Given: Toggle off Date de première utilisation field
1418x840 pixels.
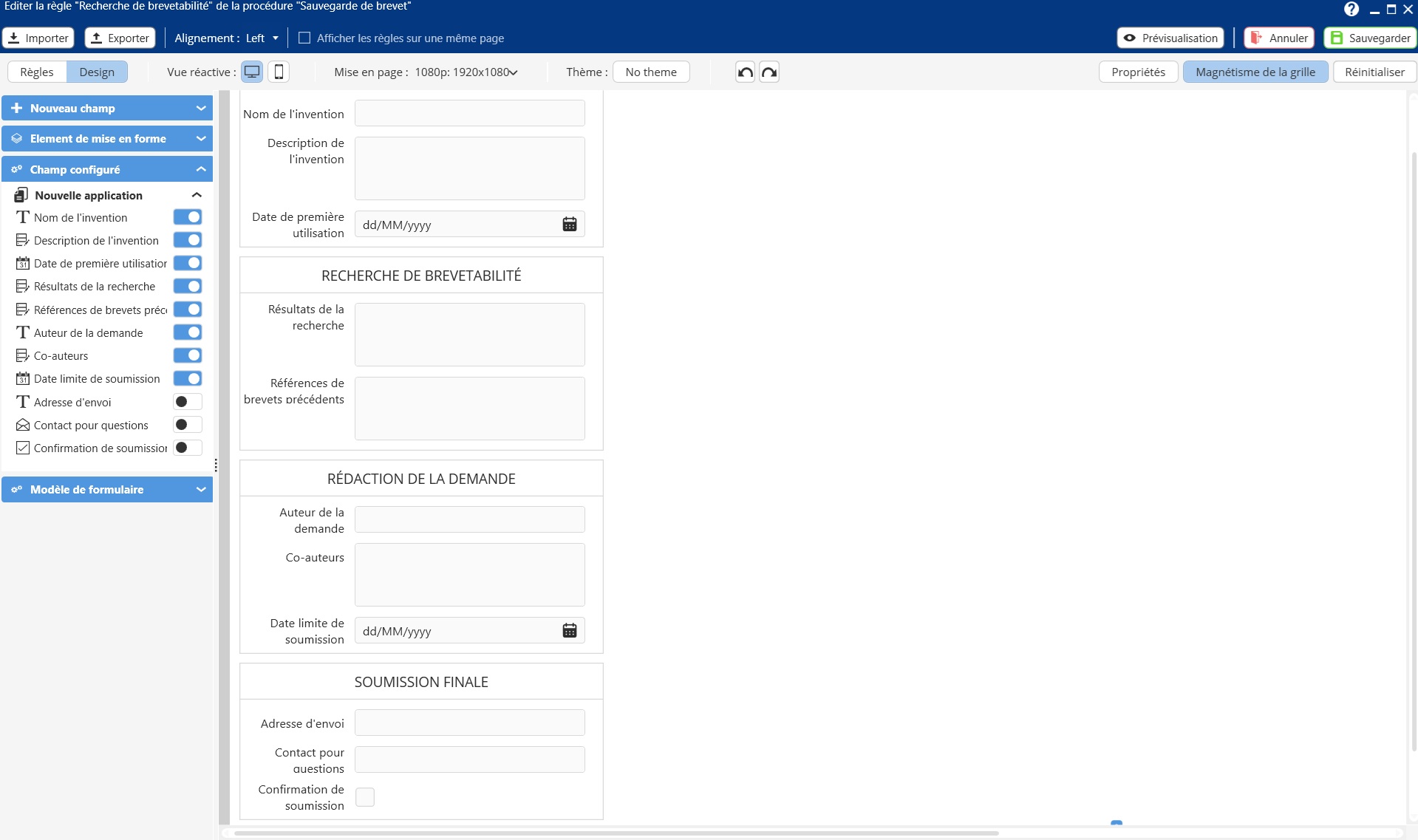Looking at the screenshot, I should [x=188, y=263].
